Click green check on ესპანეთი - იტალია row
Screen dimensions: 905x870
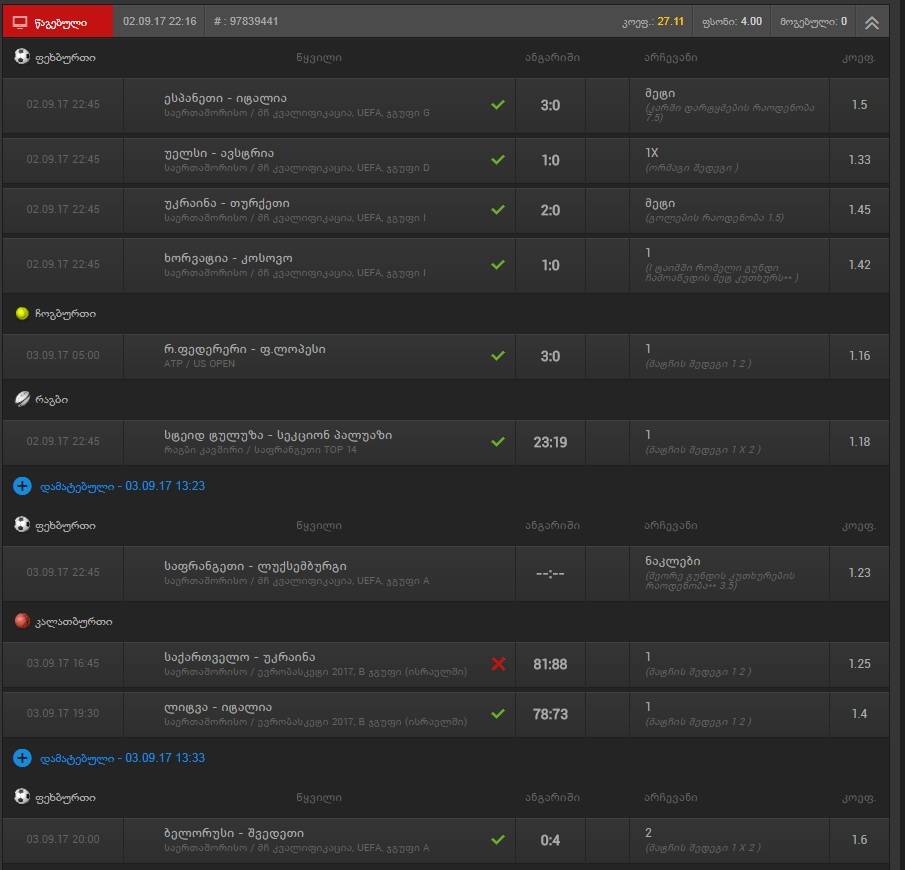coord(498,104)
